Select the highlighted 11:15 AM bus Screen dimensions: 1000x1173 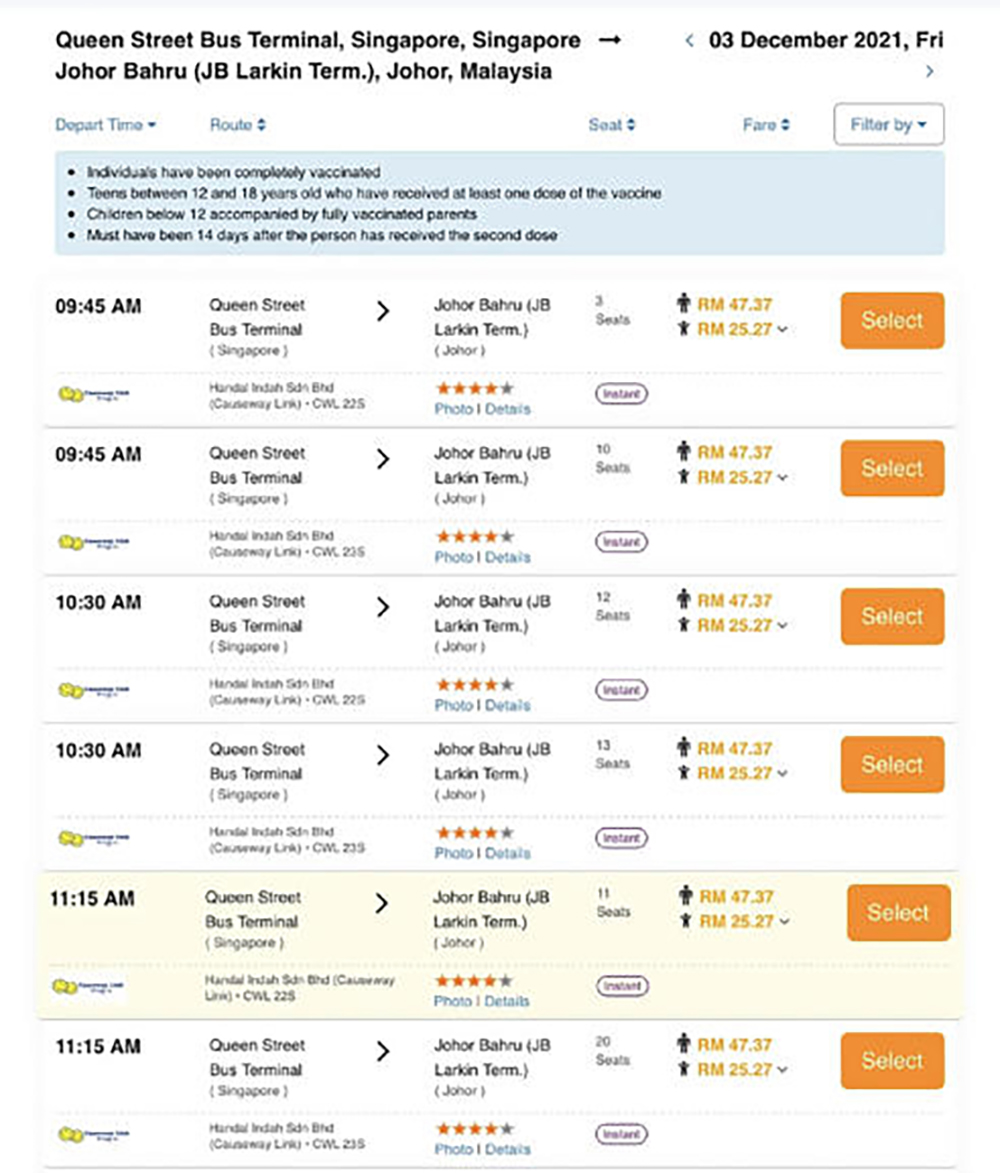pos(898,913)
